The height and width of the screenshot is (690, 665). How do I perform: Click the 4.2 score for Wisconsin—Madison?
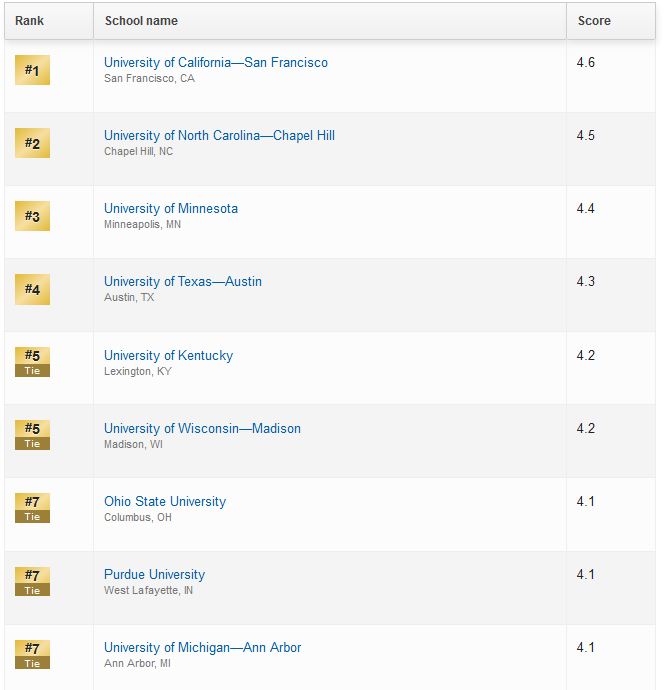(586, 429)
